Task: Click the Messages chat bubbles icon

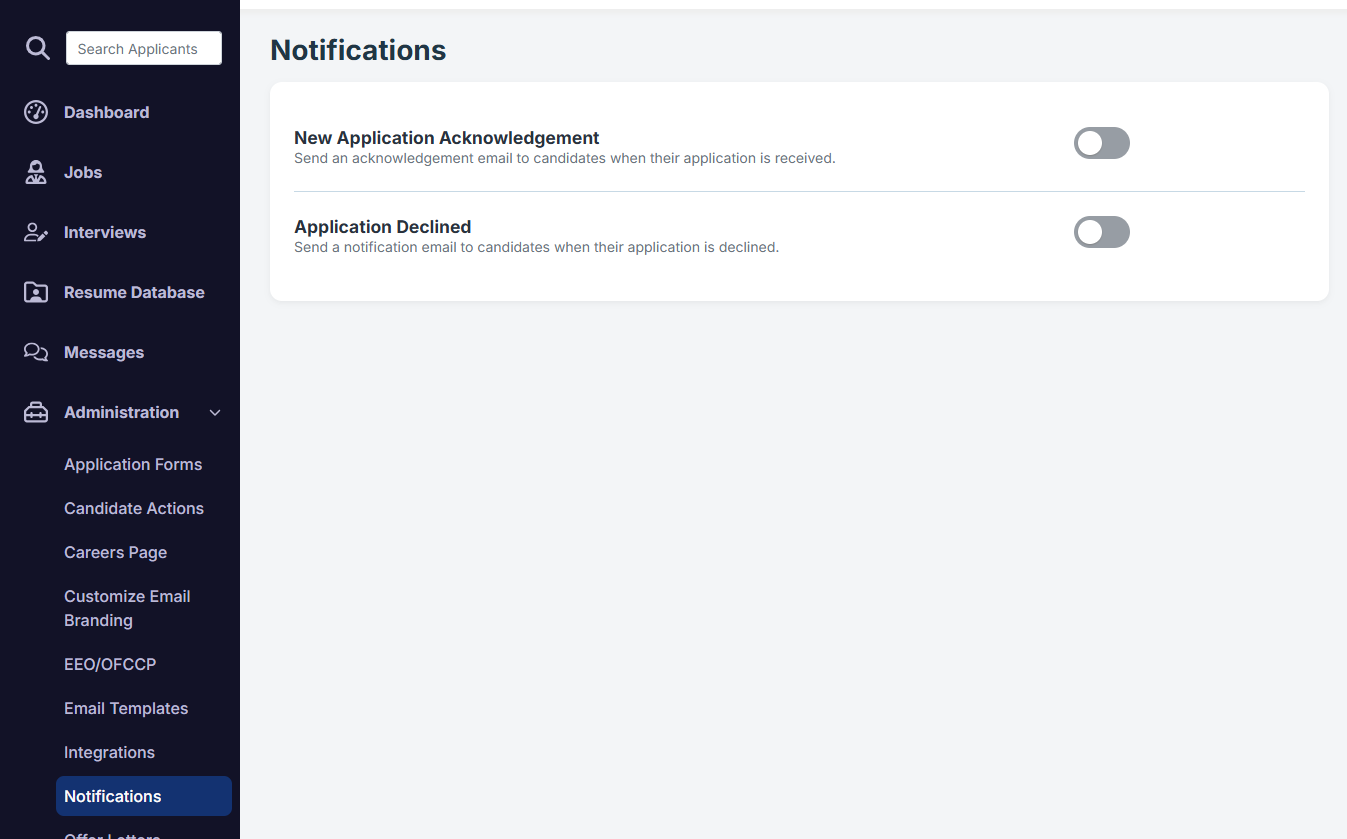Action: (36, 352)
